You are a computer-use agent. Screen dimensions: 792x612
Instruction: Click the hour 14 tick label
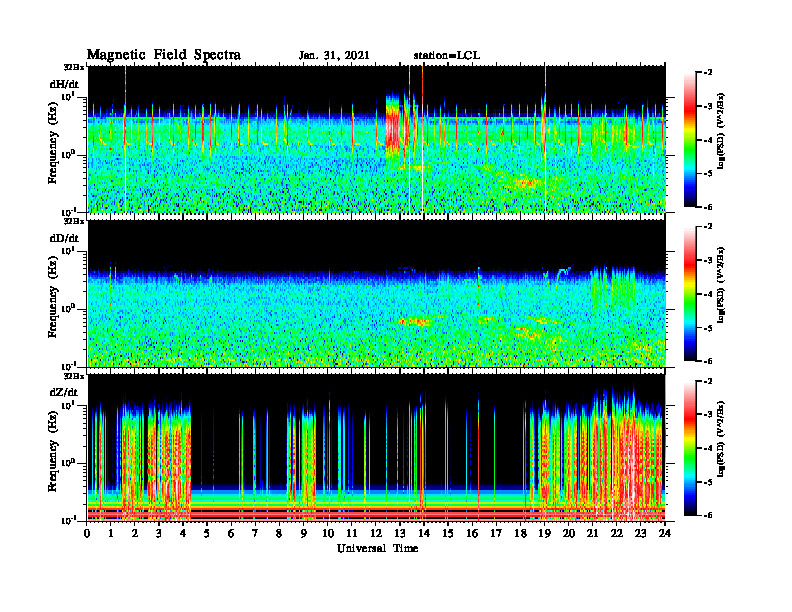click(x=423, y=533)
